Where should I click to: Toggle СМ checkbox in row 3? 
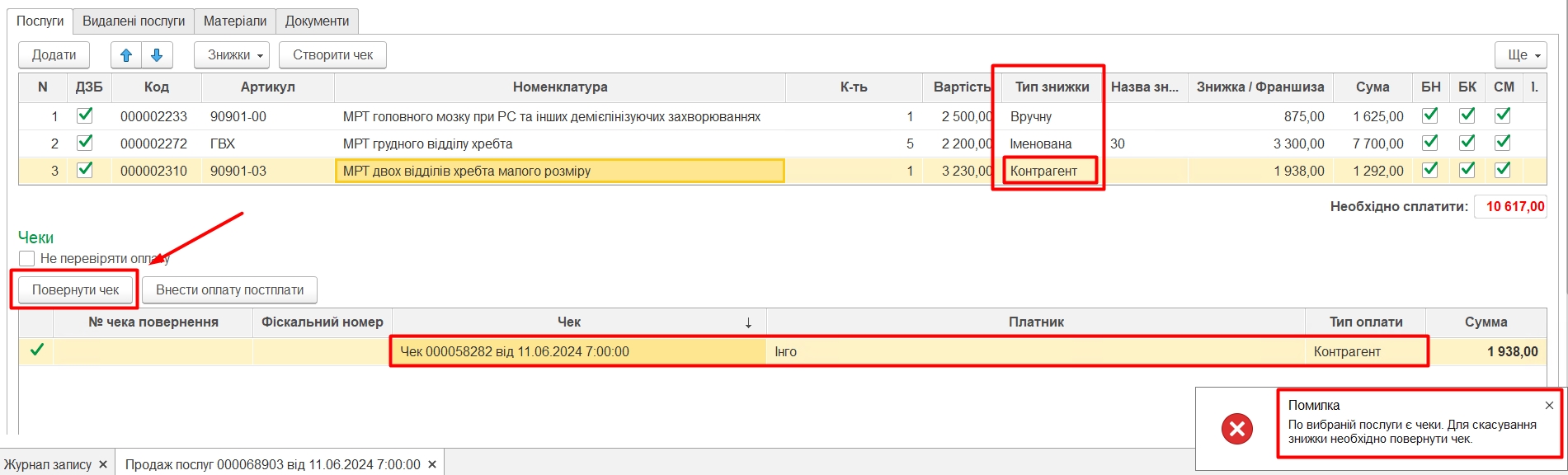[x=1503, y=170]
